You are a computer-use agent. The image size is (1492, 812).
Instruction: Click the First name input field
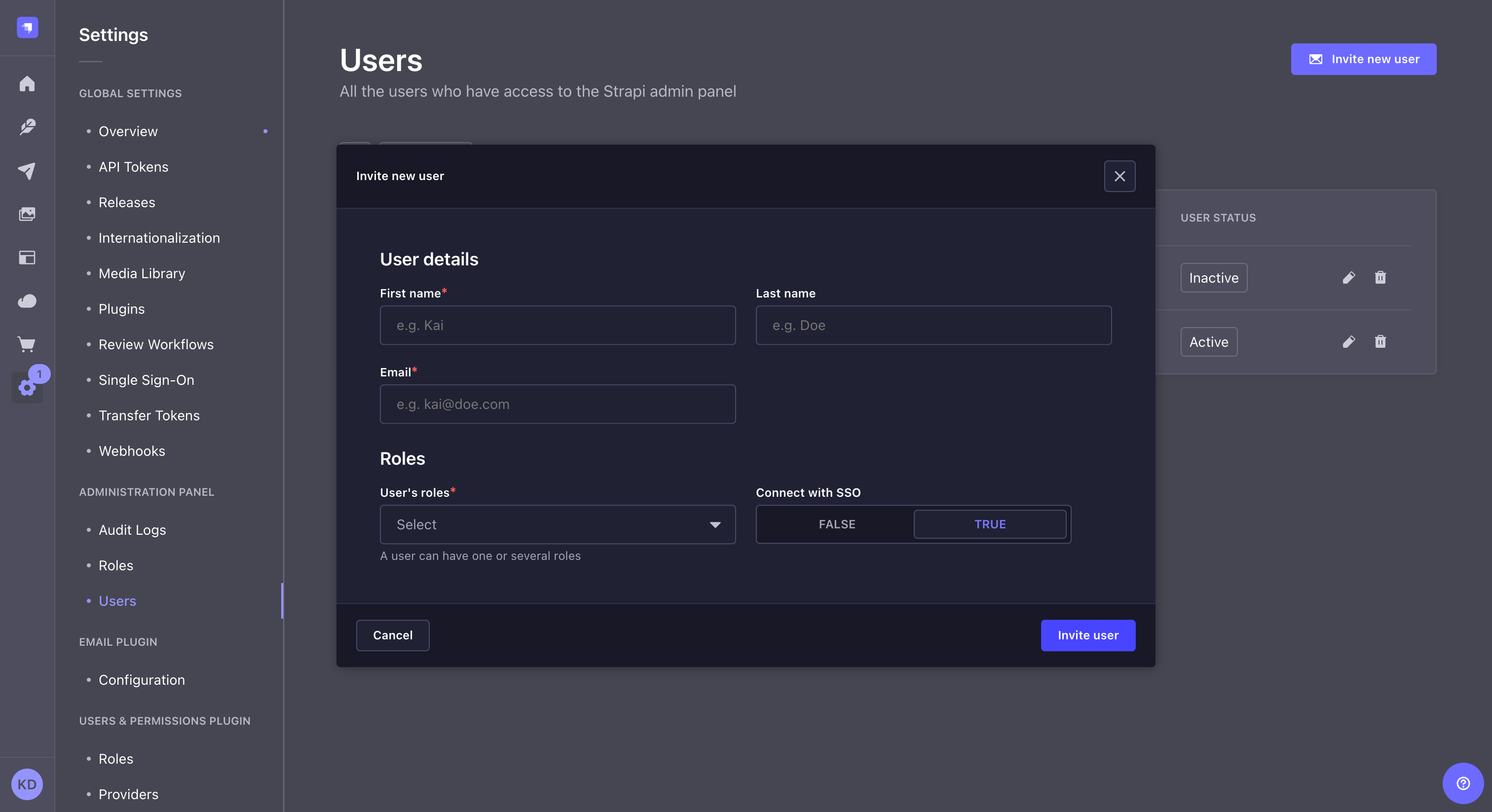(557, 325)
